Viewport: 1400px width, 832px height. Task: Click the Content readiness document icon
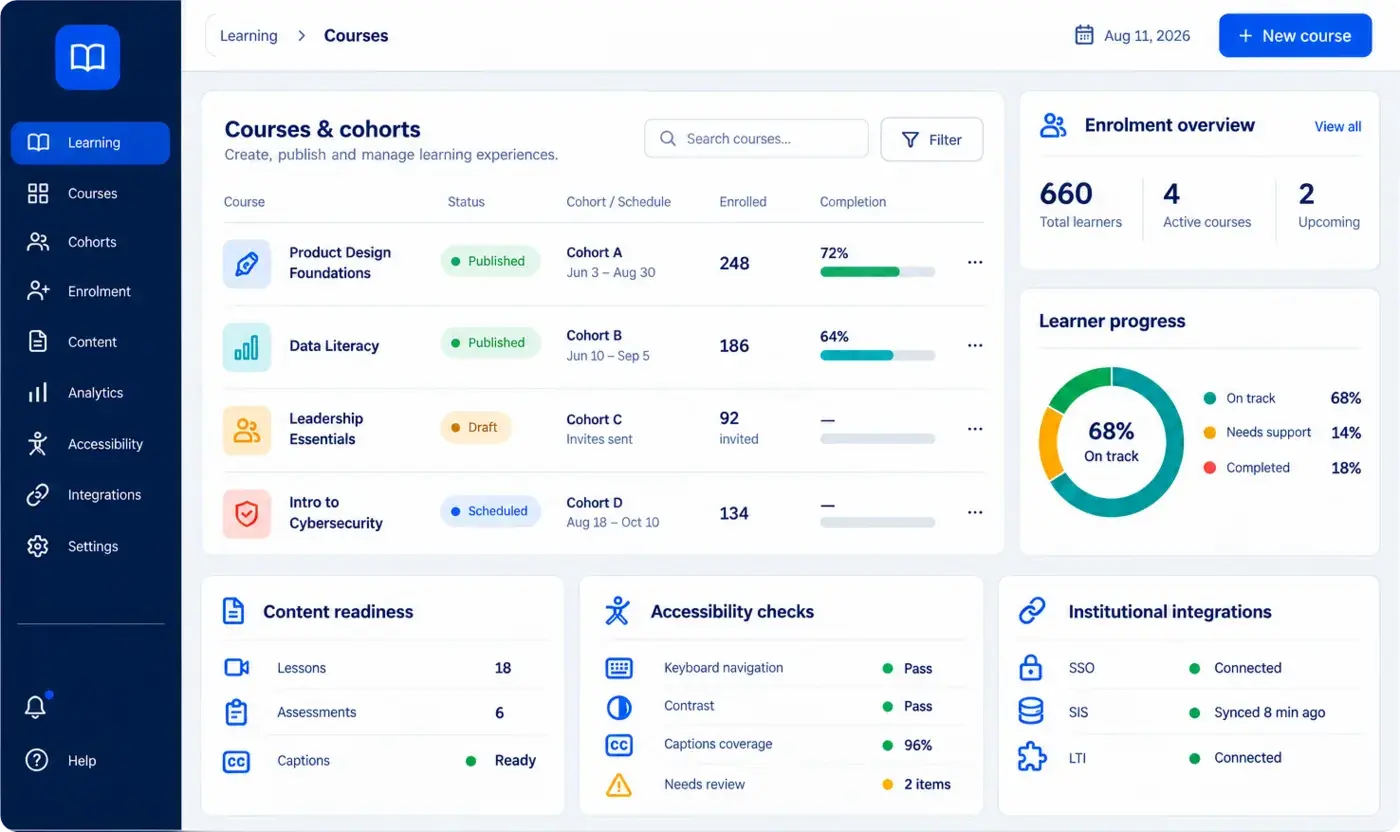tap(233, 611)
